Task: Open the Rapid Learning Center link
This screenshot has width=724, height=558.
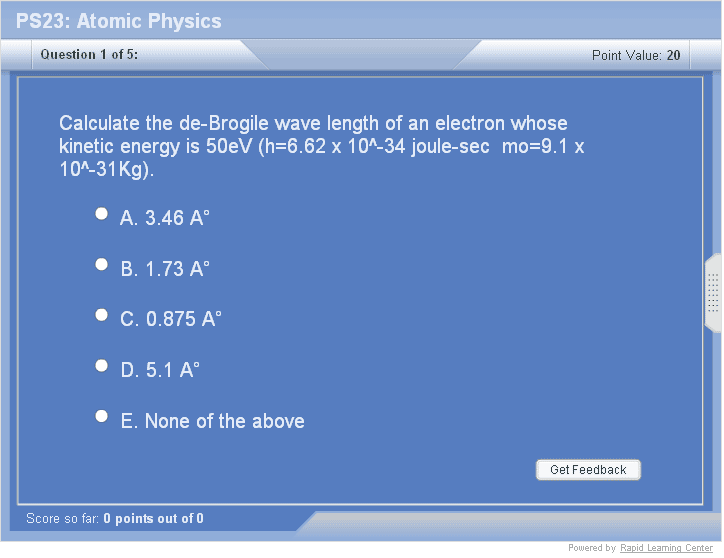Action: point(666,548)
